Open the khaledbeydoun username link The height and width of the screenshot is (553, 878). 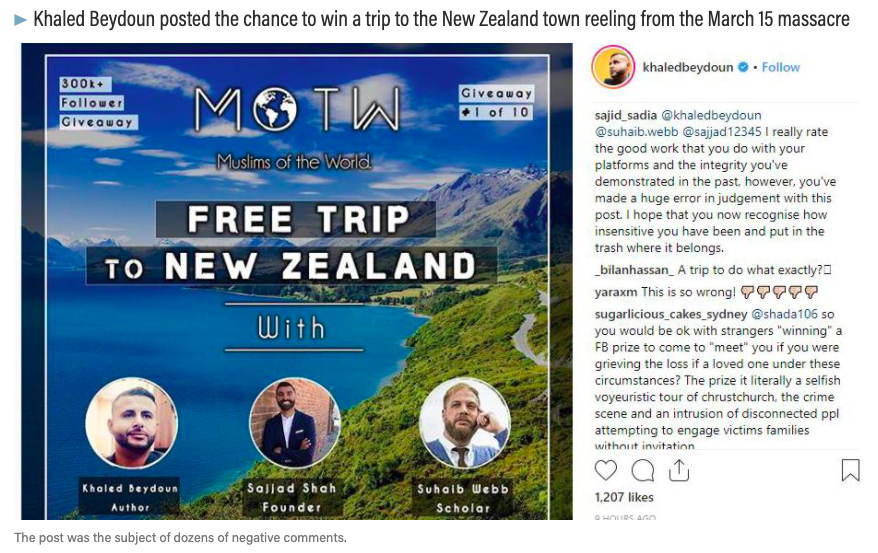[x=689, y=67]
